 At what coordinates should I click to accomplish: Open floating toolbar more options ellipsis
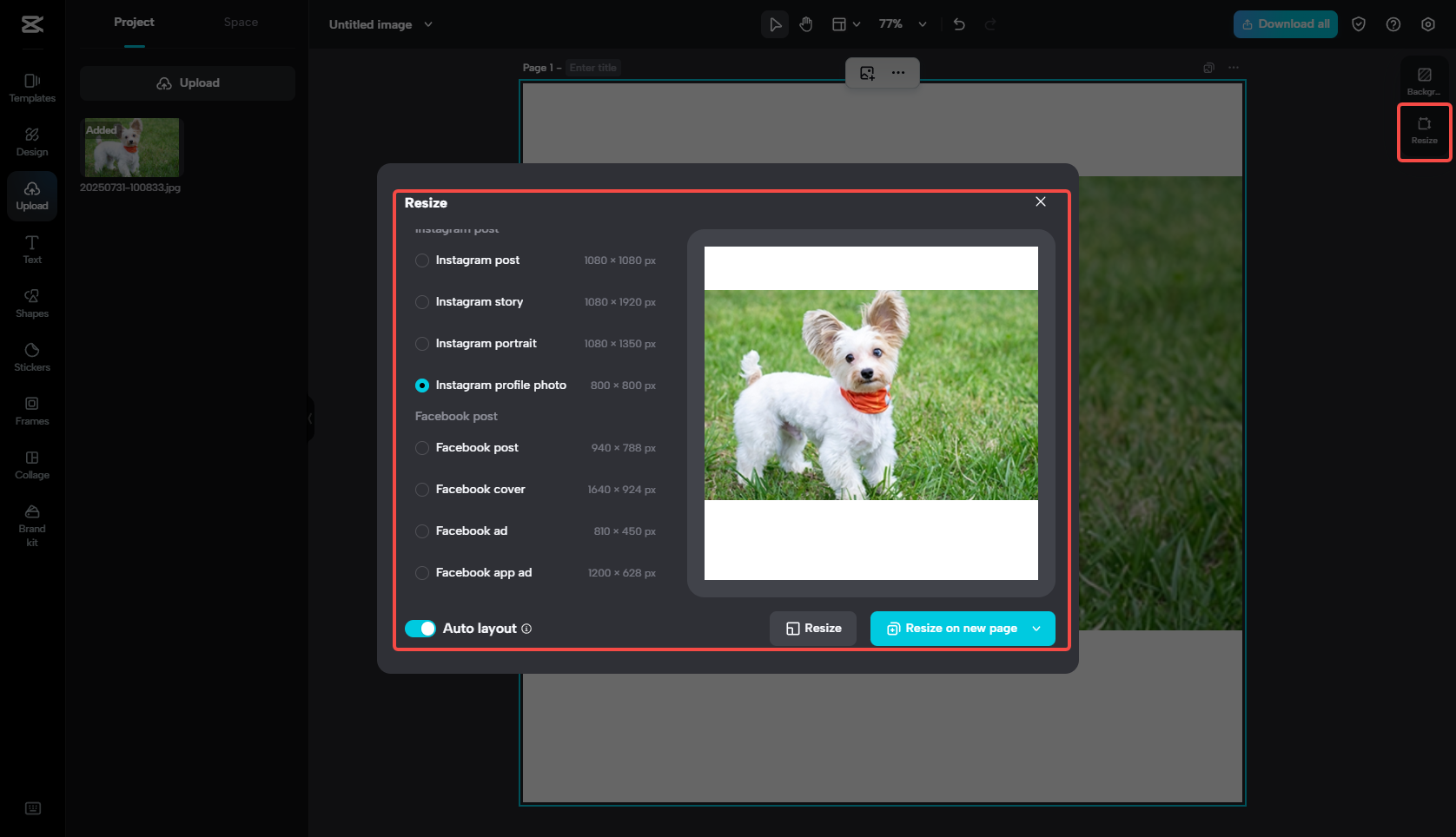pyautogui.click(x=898, y=73)
